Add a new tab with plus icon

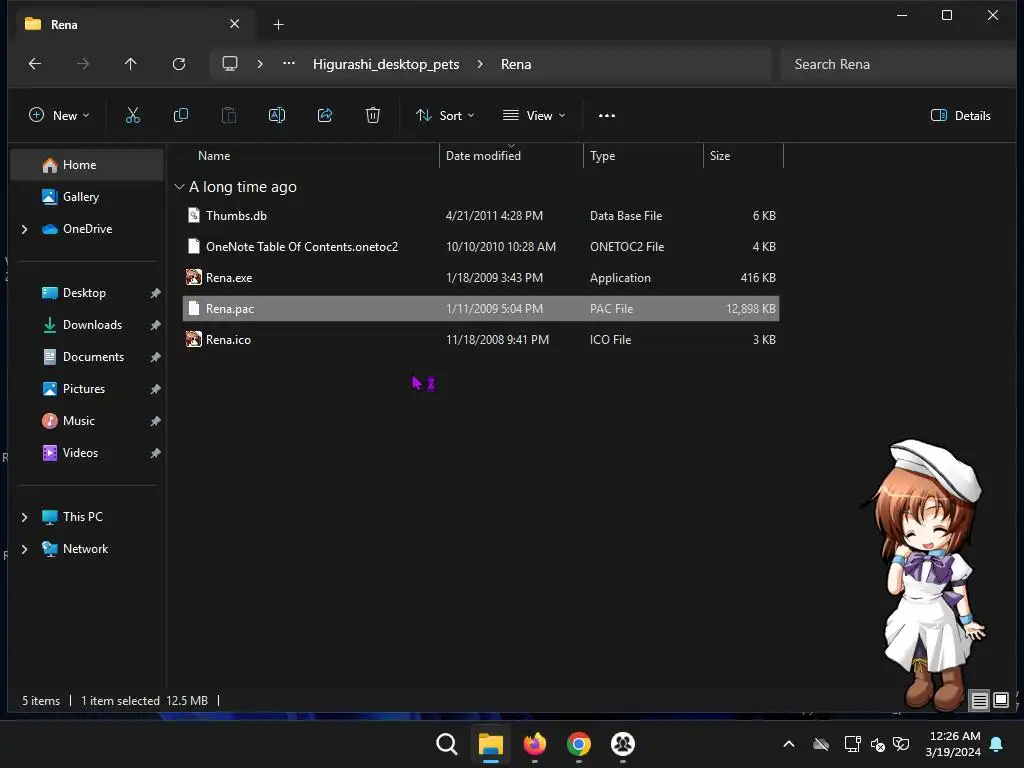click(278, 25)
